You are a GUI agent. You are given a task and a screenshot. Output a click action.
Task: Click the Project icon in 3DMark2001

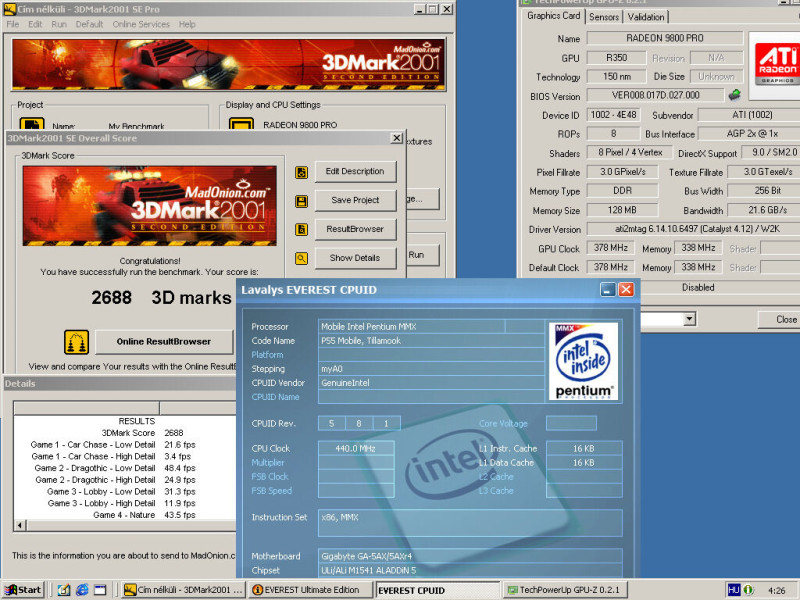[x=32, y=124]
